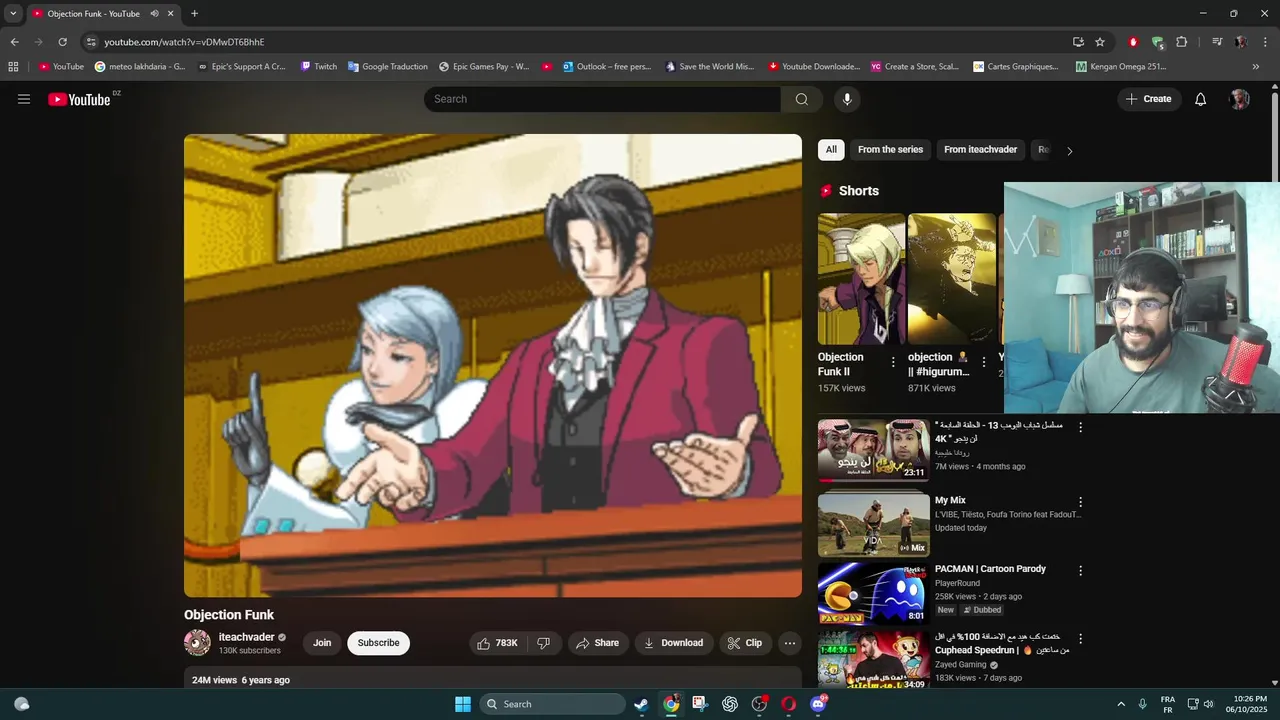Open PACMAN Cartoon Parody thumbnail
Image resolution: width=1280 pixels, height=720 pixels.
point(873,593)
